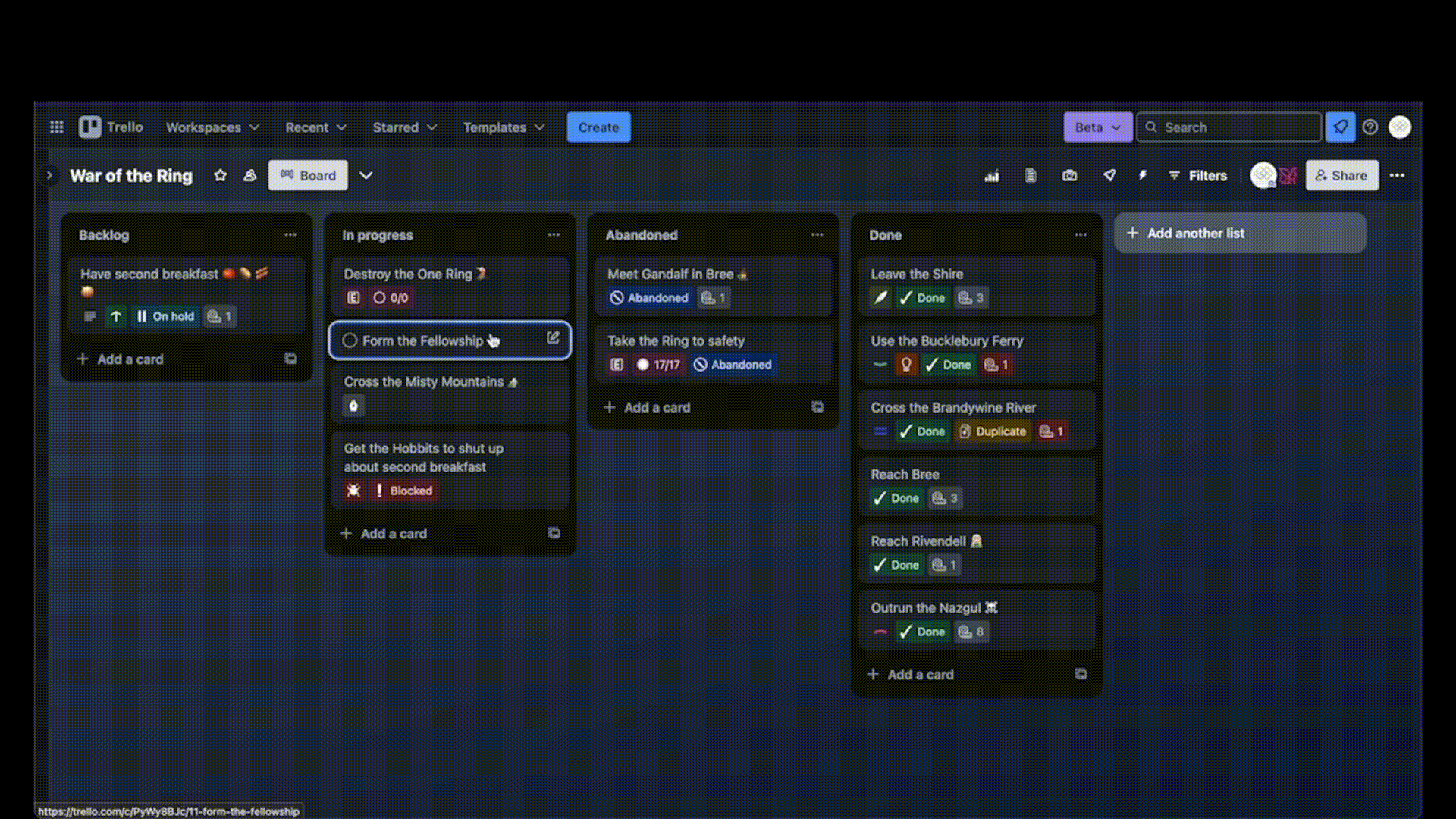
Task: Open the Starred menu
Action: point(404,127)
